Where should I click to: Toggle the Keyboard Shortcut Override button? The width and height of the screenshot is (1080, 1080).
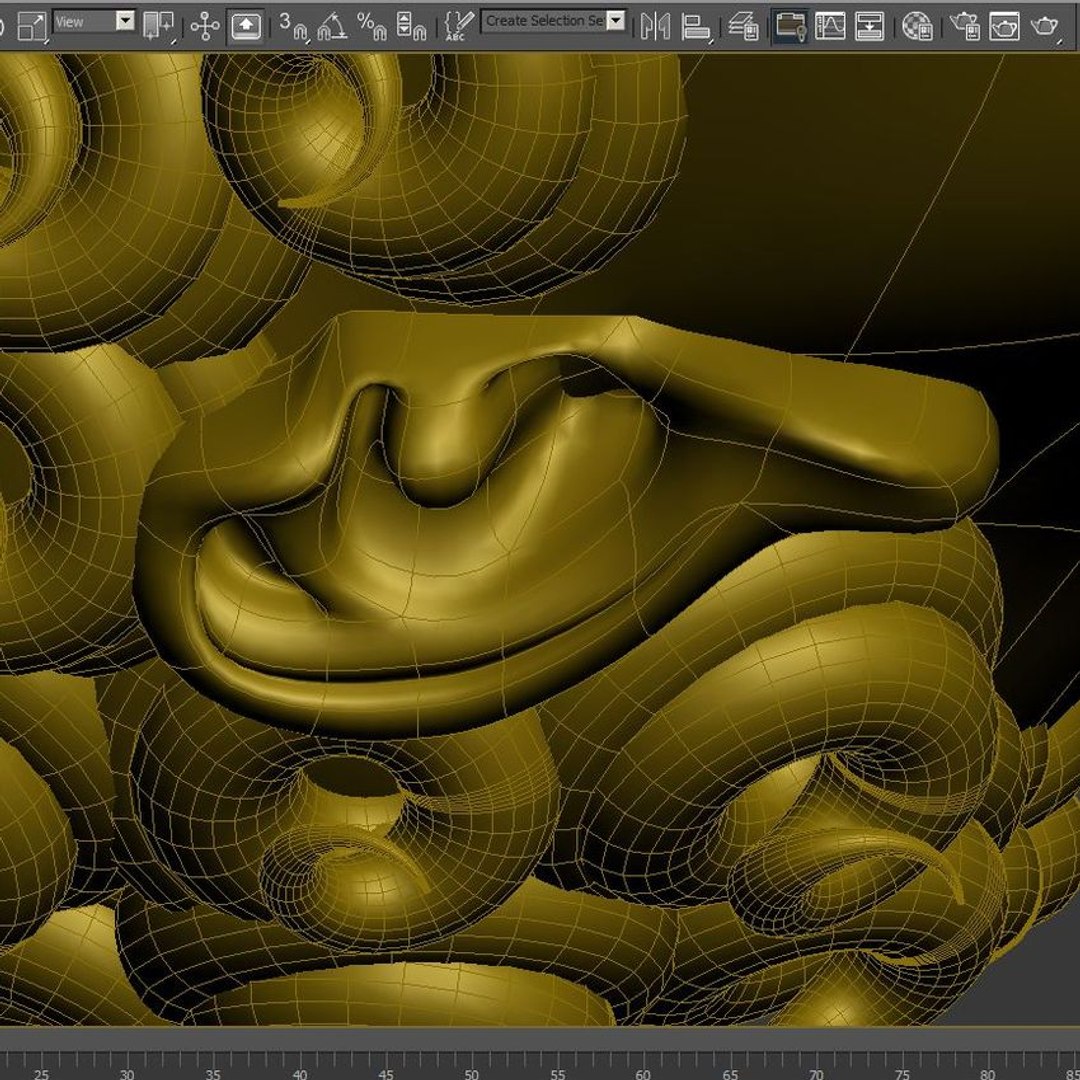[246, 26]
